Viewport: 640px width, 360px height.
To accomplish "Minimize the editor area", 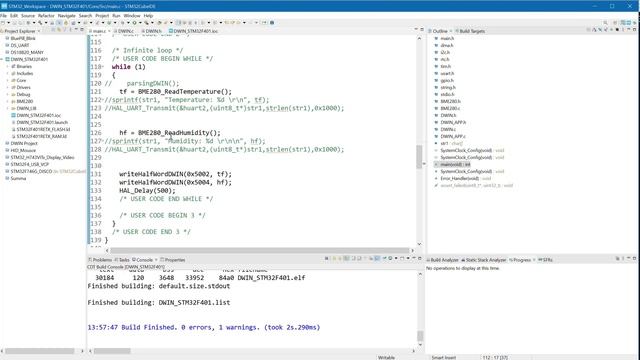I will (x=416, y=29).
